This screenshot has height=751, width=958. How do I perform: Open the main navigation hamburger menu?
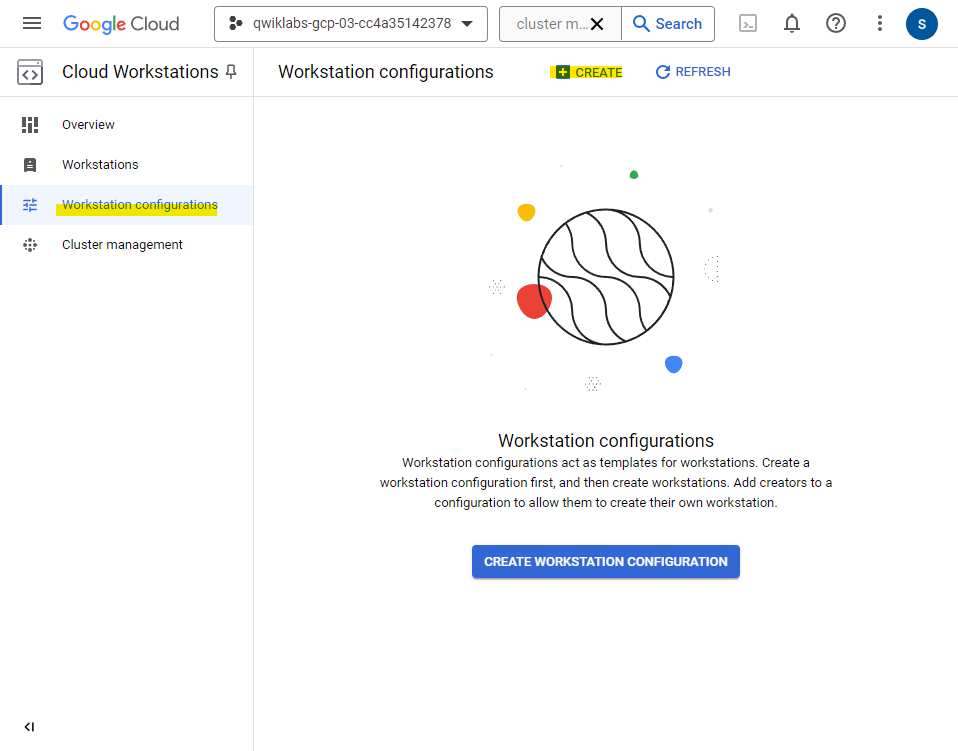32,23
